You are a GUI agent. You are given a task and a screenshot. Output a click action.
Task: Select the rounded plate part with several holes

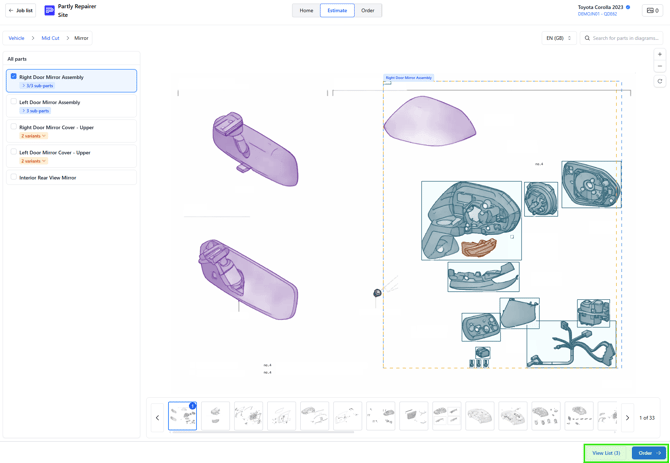[x=481, y=327]
